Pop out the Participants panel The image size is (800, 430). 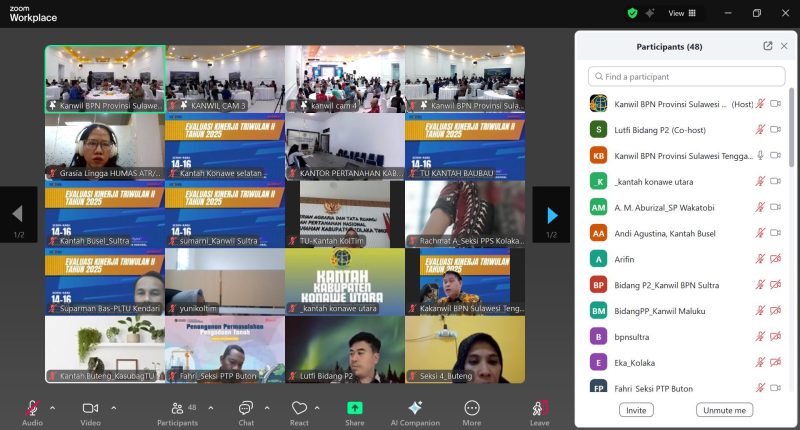pyautogui.click(x=767, y=46)
